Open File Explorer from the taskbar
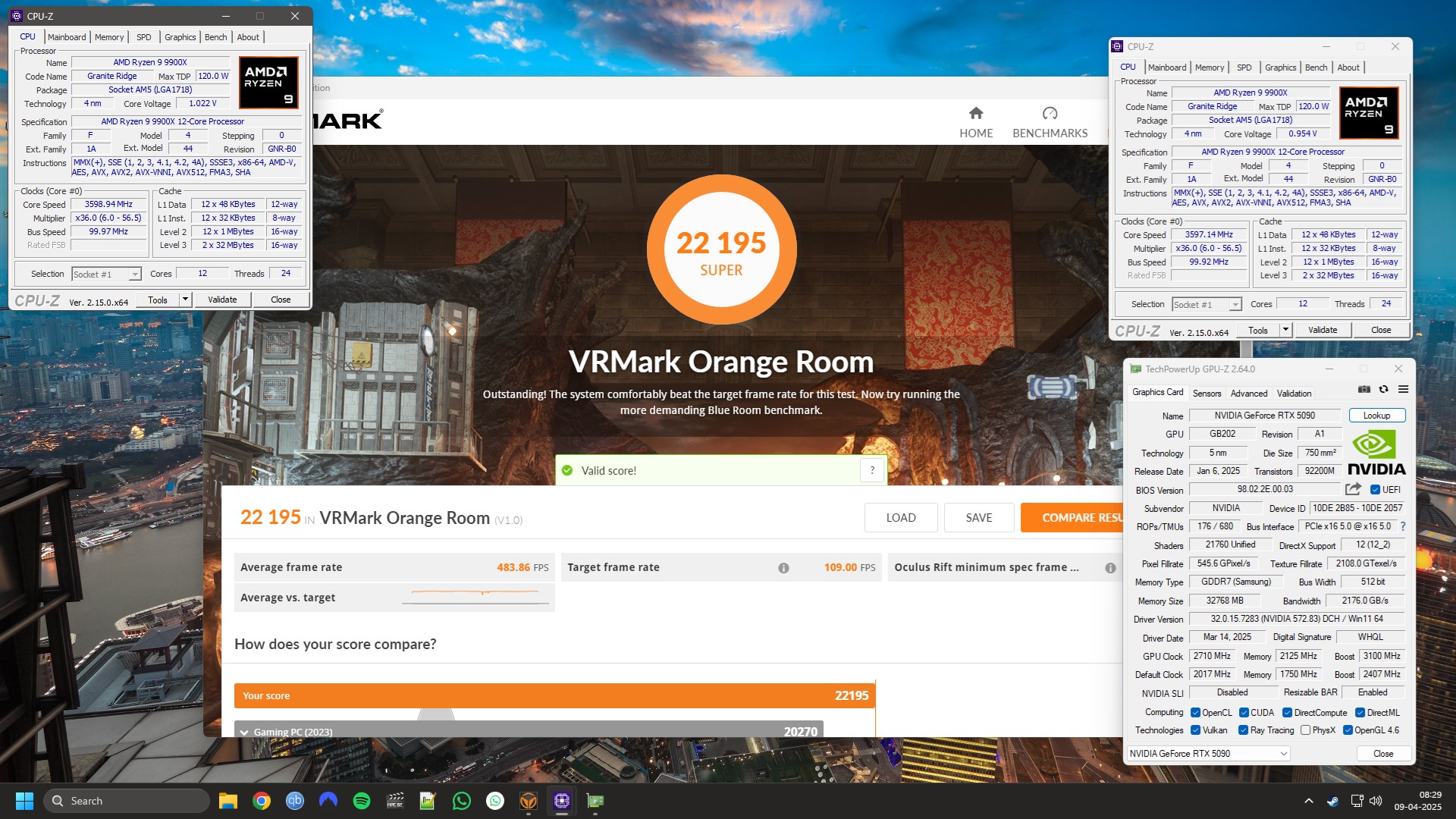This screenshot has width=1456, height=819. pyautogui.click(x=228, y=801)
